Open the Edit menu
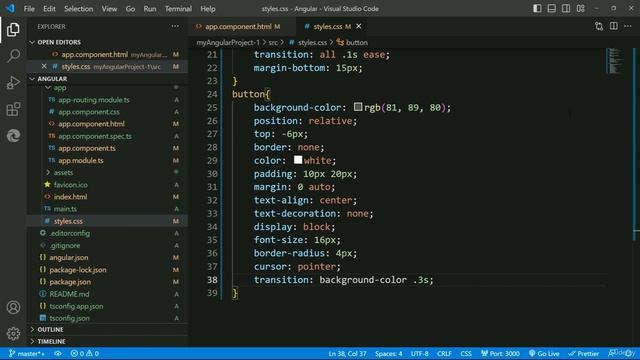The width and height of the screenshot is (640, 360). click(49, 9)
